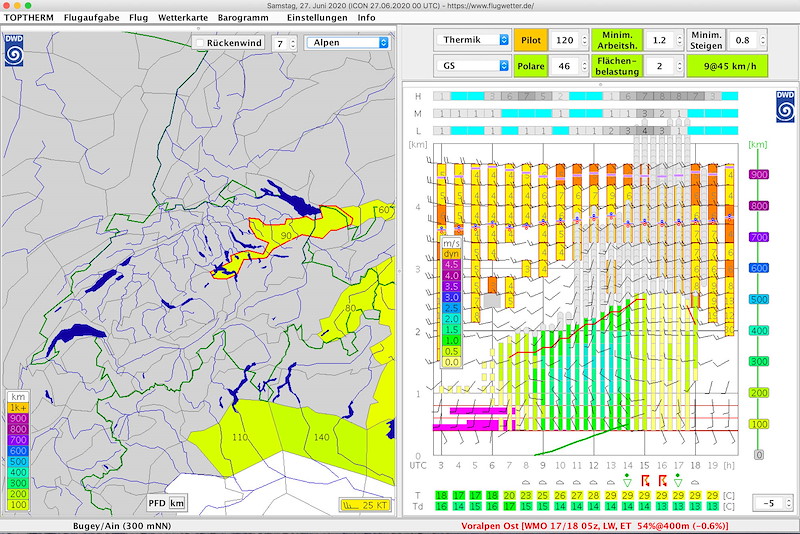
Task: Click the cumulus cloud symbol at 9 UTC
Action: click(x=543, y=482)
